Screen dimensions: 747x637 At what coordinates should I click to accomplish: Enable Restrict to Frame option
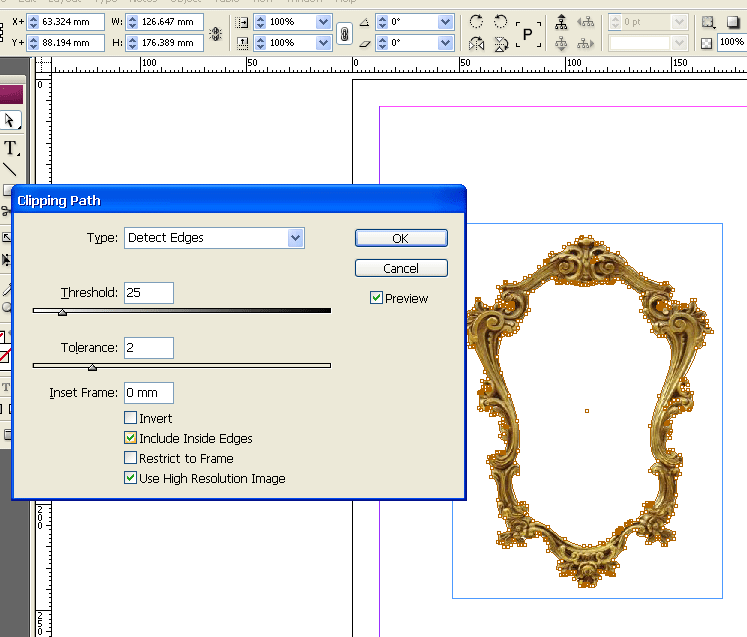[x=130, y=458]
